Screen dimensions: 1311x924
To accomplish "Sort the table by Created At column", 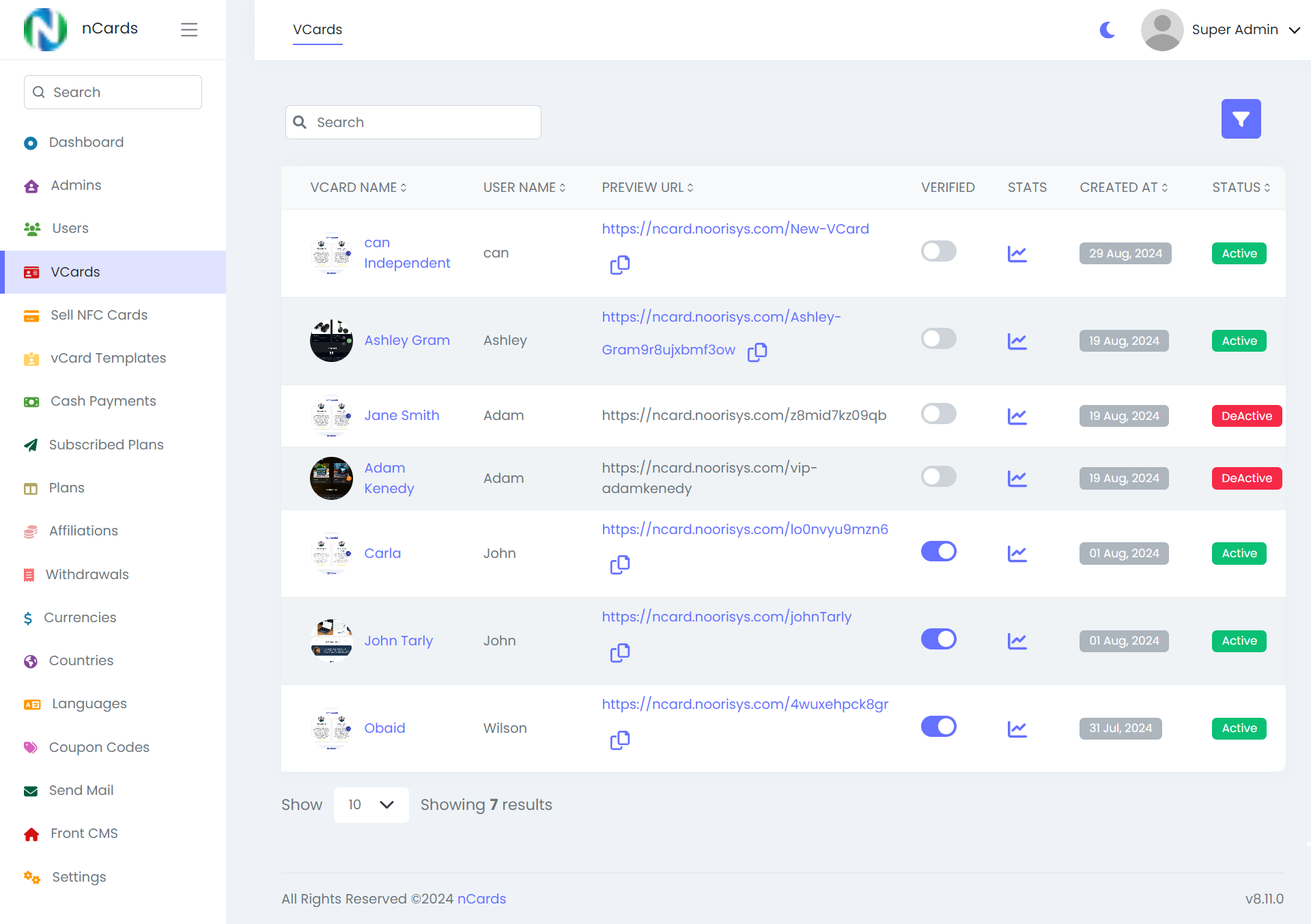I will tap(1123, 187).
